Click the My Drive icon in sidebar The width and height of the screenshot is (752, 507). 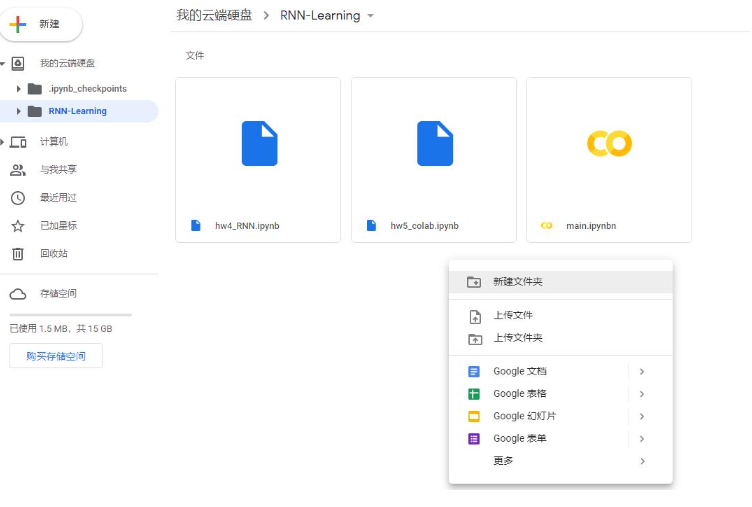18,63
